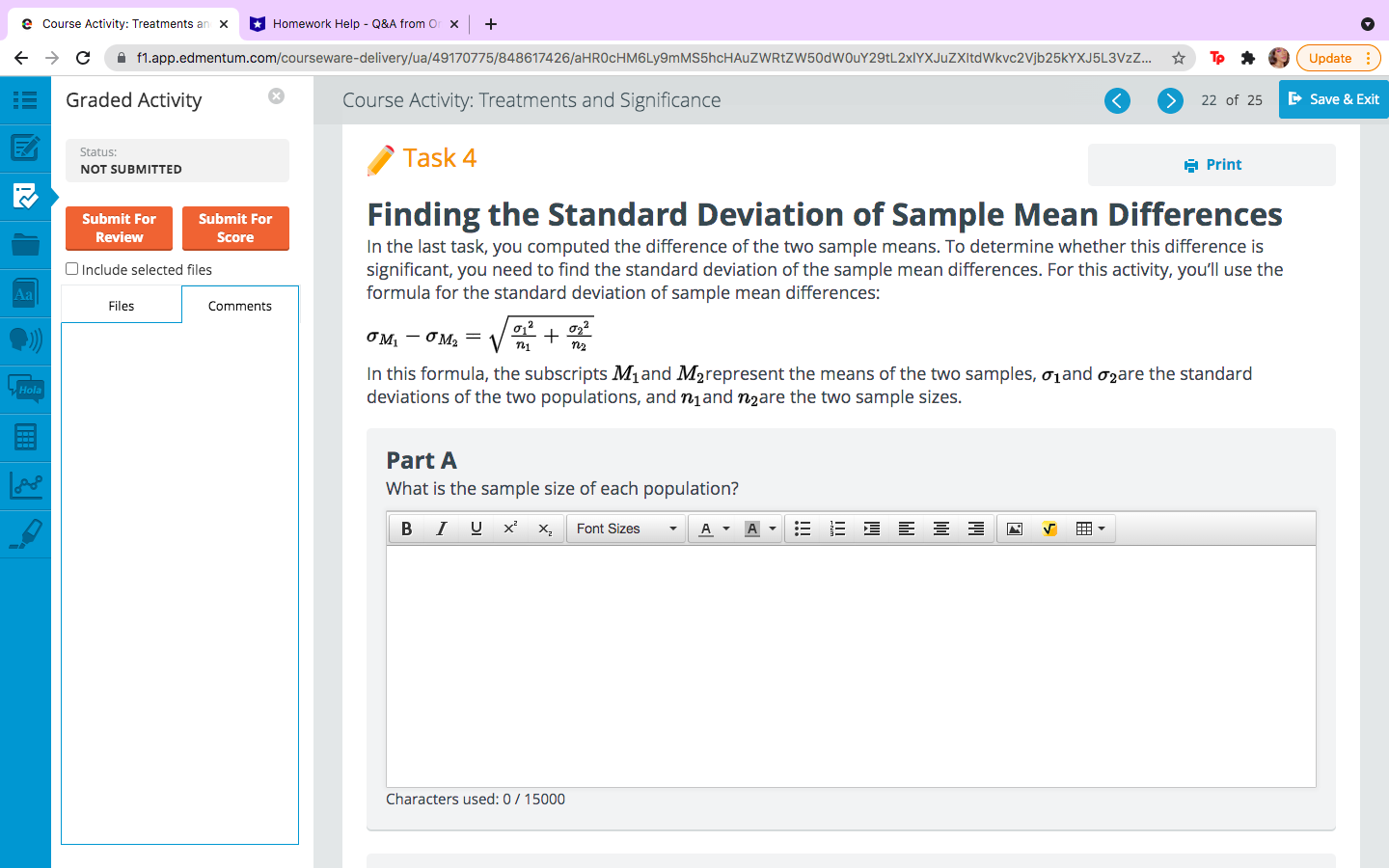
Task: Click inside the Part A answer box
Action: pyautogui.click(x=851, y=666)
